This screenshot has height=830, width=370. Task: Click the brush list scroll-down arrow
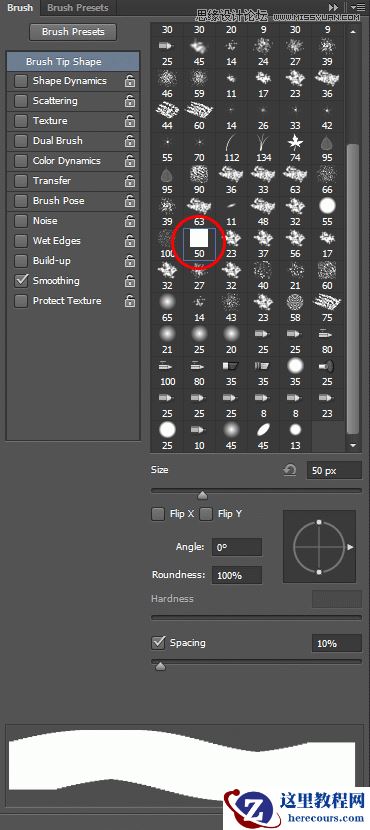(x=353, y=446)
